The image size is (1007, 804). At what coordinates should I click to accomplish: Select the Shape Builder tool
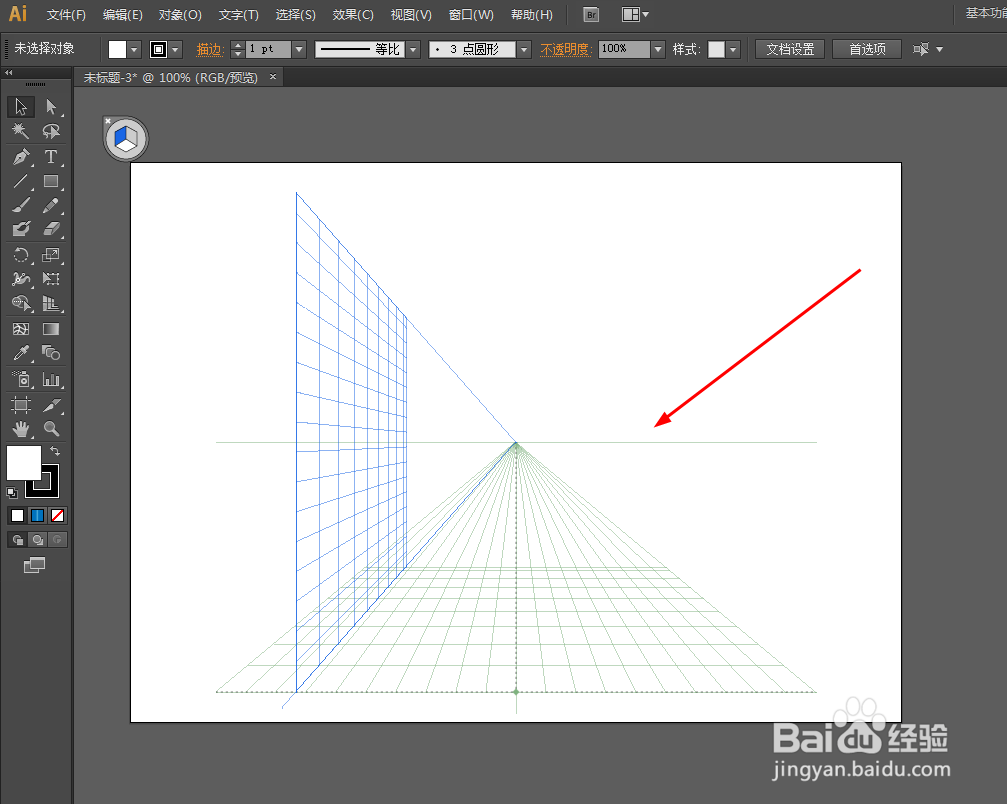[x=21, y=303]
